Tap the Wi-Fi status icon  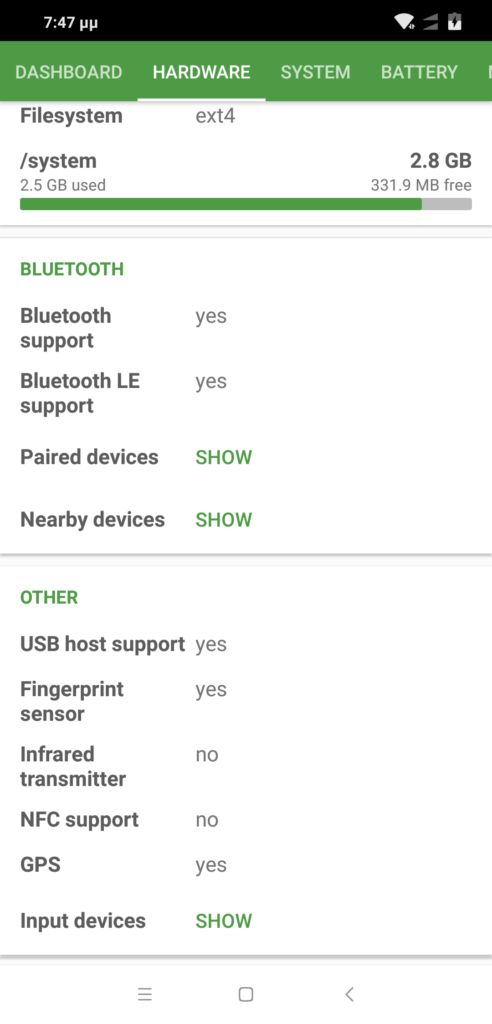pos(405,22)
